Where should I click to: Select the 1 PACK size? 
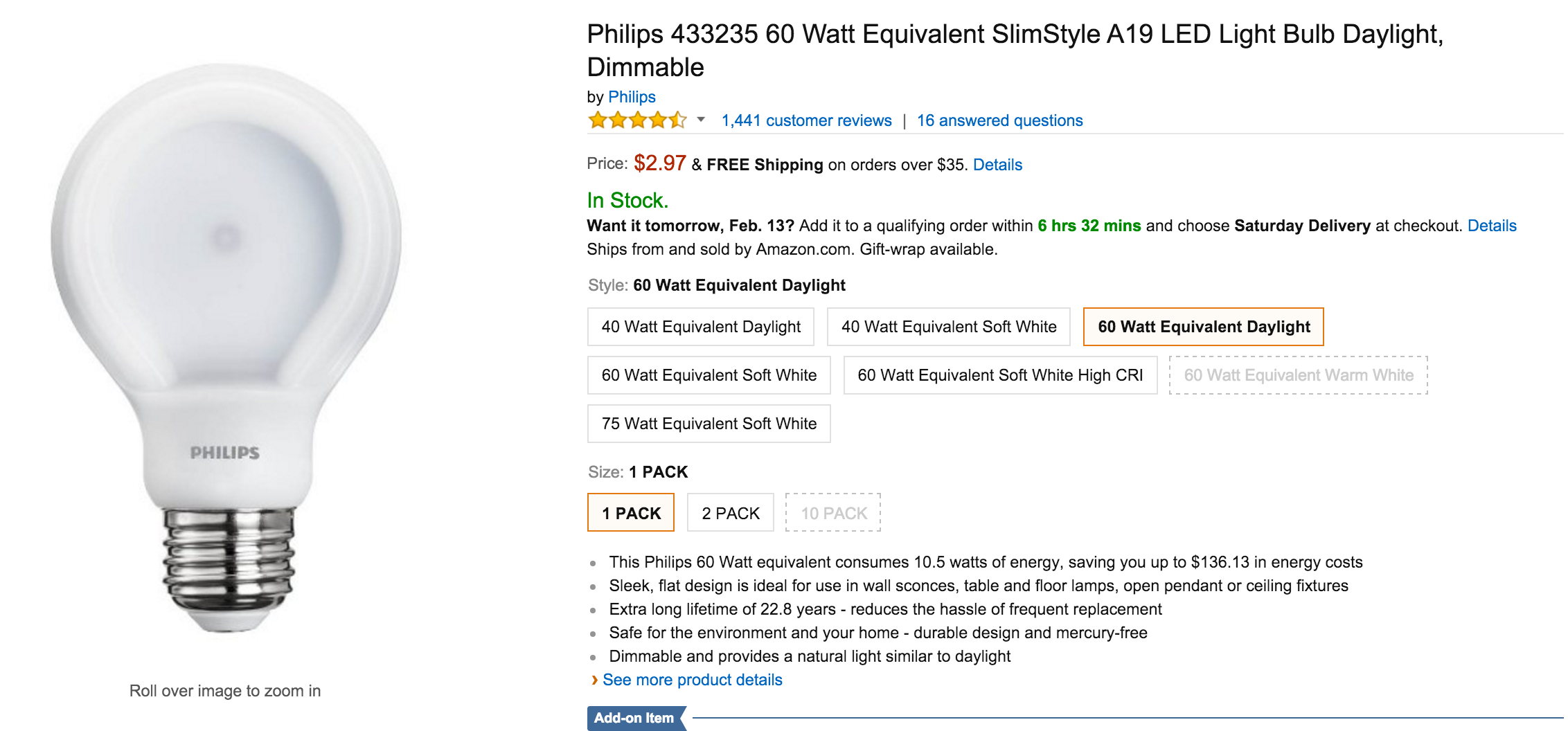(630, 513)
